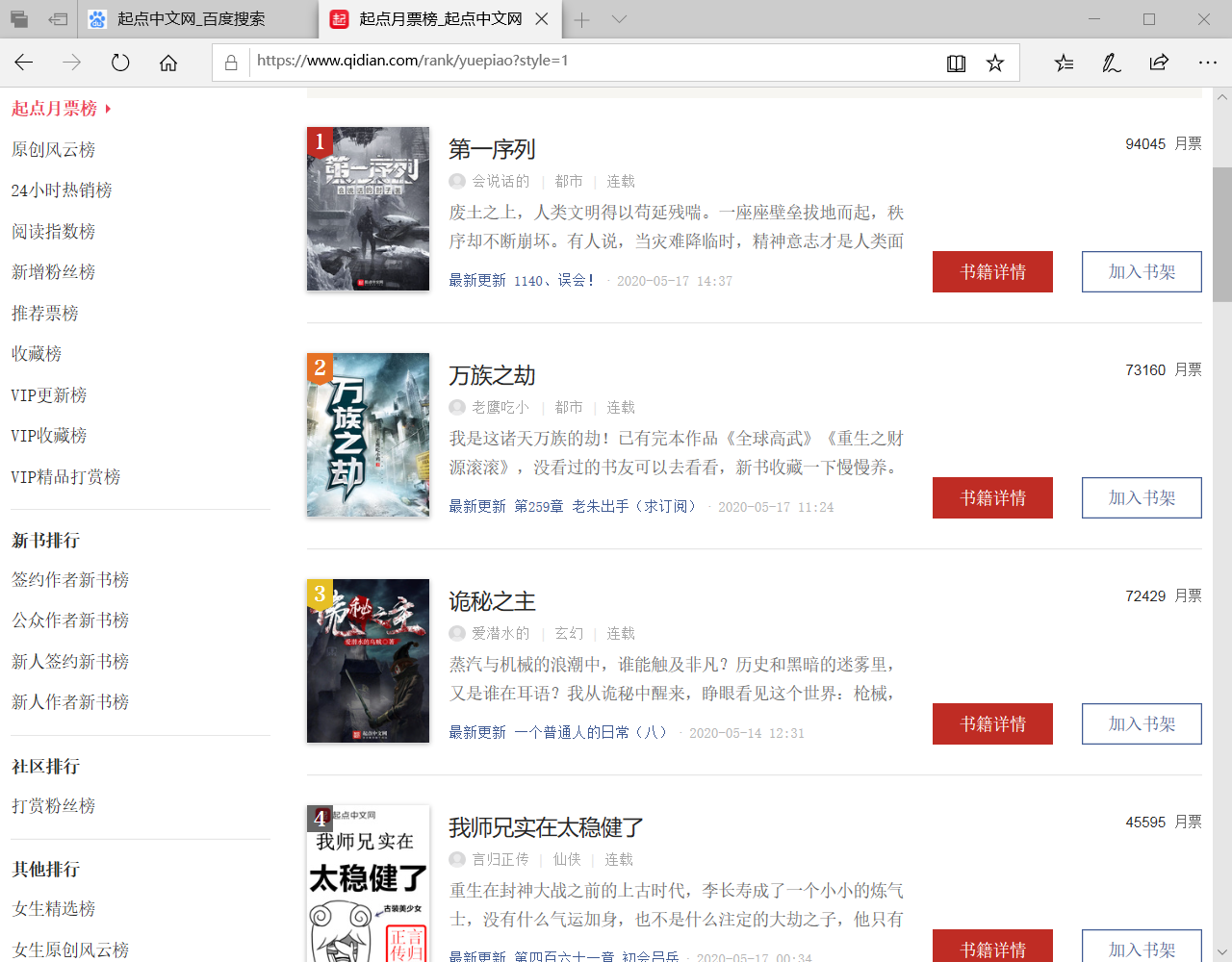Screen dimensions: 1232x962
Task: Open the 女生精选榜 ranking
Action: (53, 909)
